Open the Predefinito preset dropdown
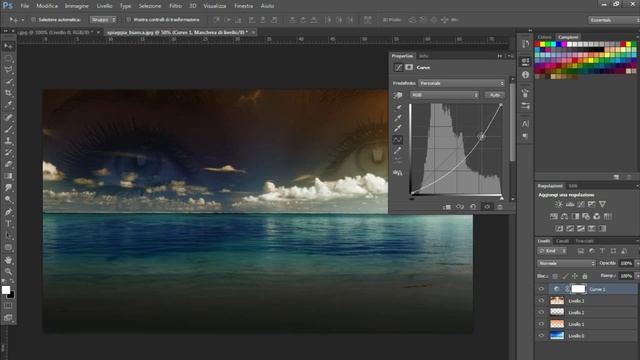640x360 pixels. [461, 83]
